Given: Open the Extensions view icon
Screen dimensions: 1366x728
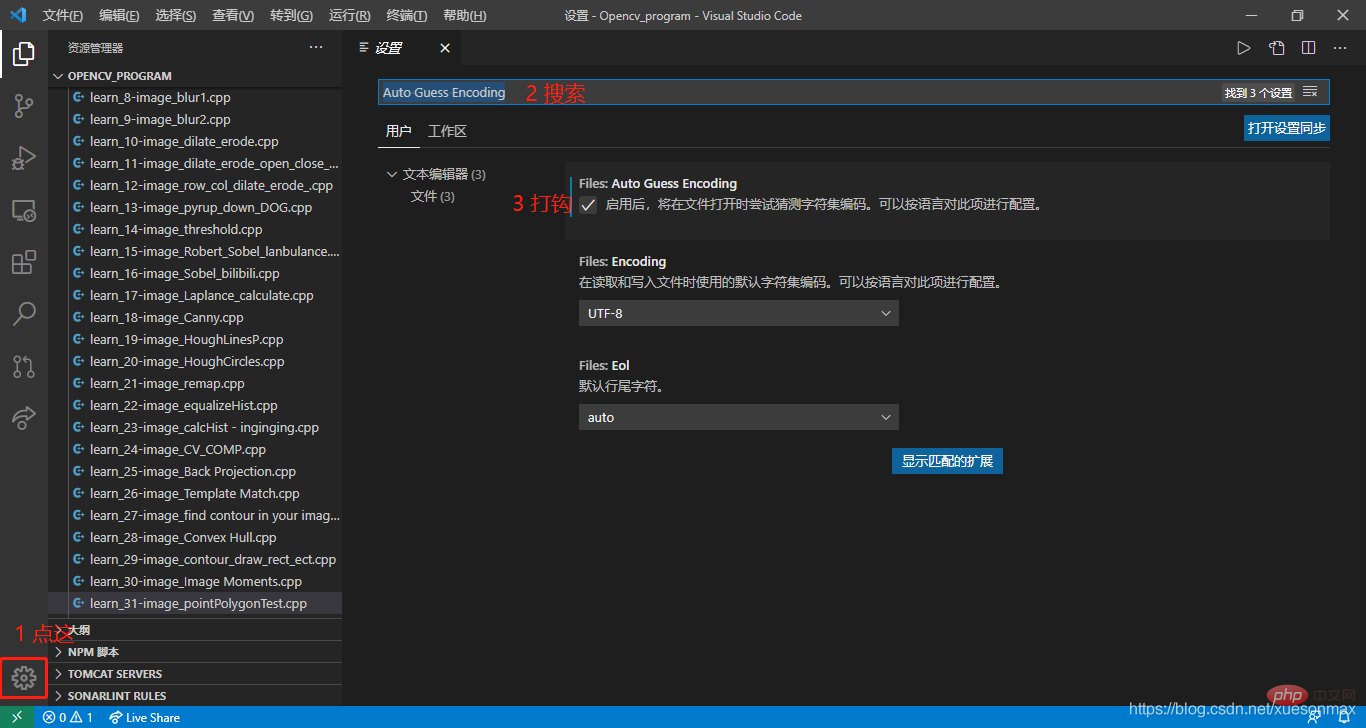Looking at the screenshot, I should (23, 263).
